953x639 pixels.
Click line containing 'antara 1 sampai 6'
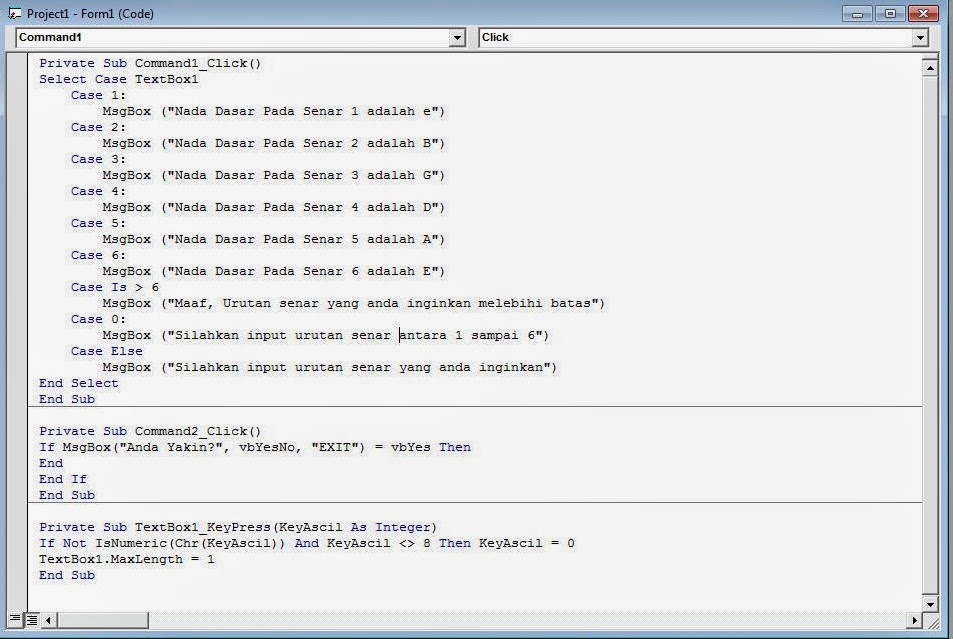326,335
